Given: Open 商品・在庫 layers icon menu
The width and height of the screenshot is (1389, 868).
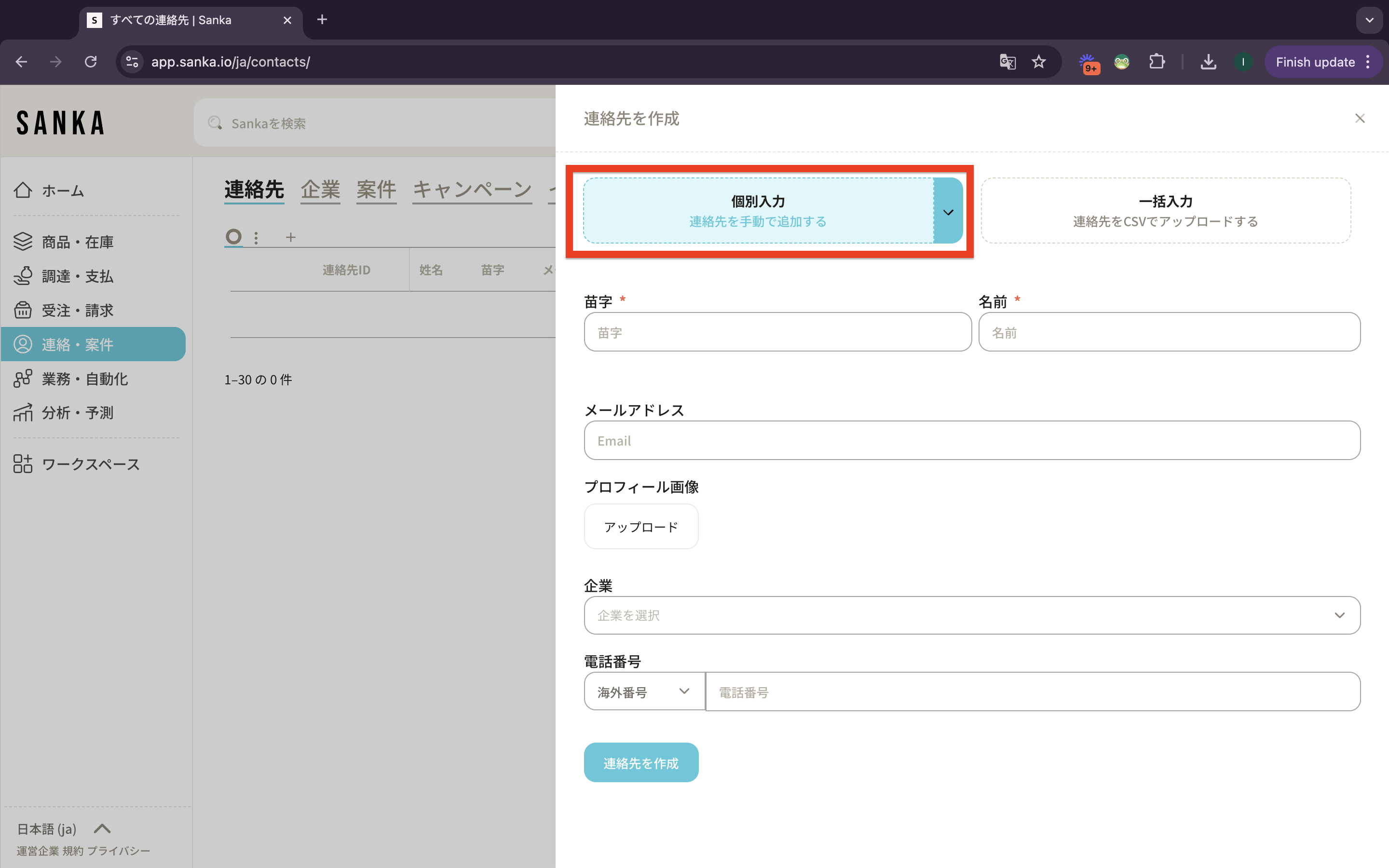Looking at the screenshot, I should (x=23, y=242).
